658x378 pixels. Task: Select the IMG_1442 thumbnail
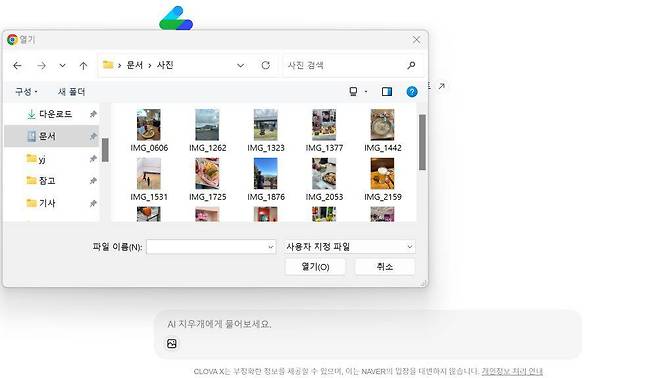(382, 125)
